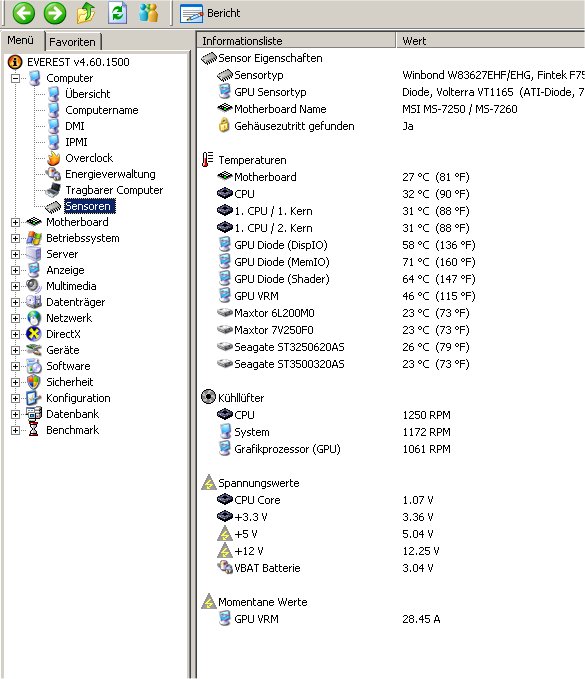The height and width of the screenshot is (679, 585).
Task: Expand the Multimedia tree node
Action: (x=16, y=286)
